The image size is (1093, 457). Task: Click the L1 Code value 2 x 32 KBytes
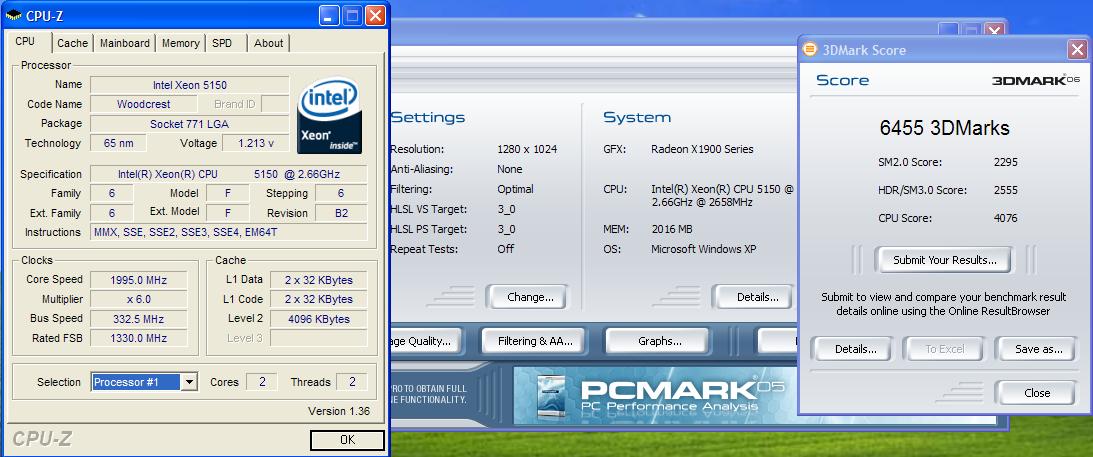(319, 300)
